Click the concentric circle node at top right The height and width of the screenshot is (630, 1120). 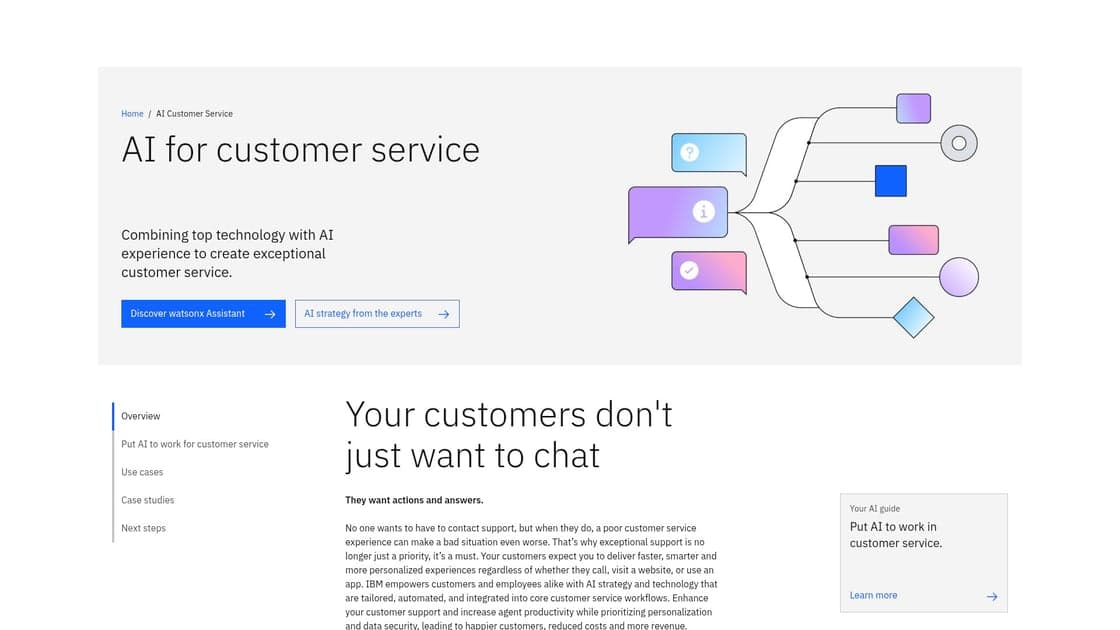click(958, 143)
